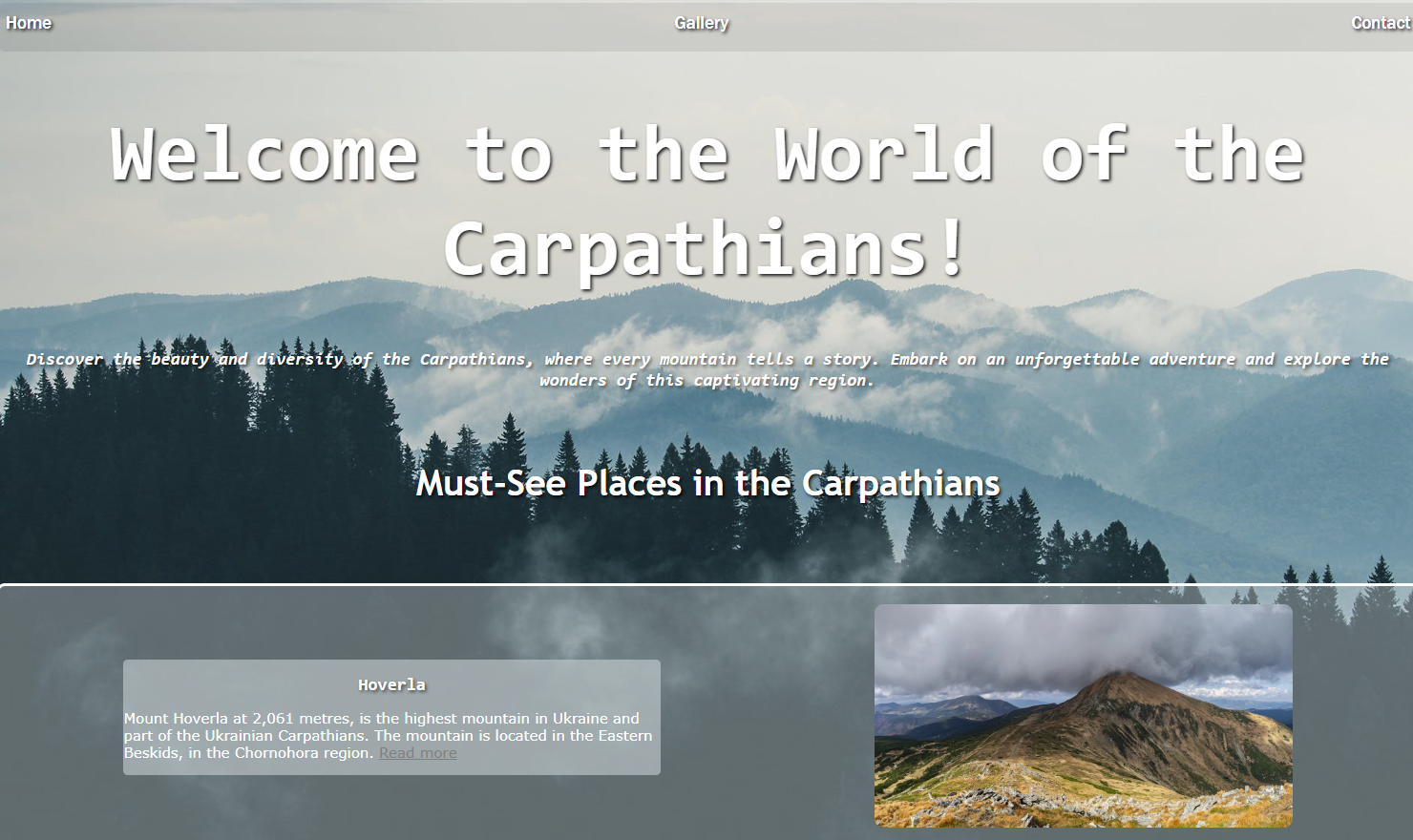Follow the 'Read more' link about Hoverla
1413x840 pixels.
[418, 753]
